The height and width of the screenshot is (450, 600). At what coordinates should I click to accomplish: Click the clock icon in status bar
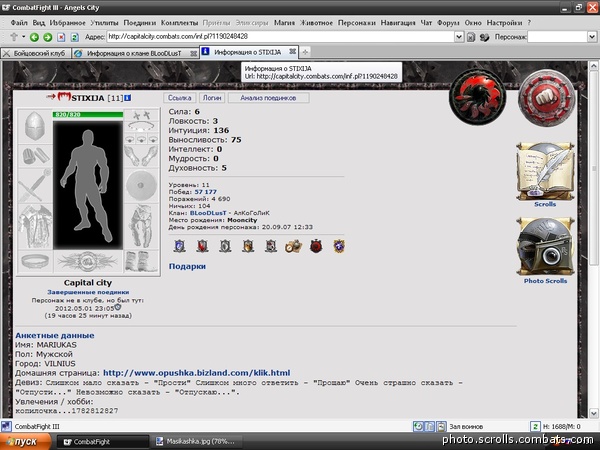coord(418,426)
